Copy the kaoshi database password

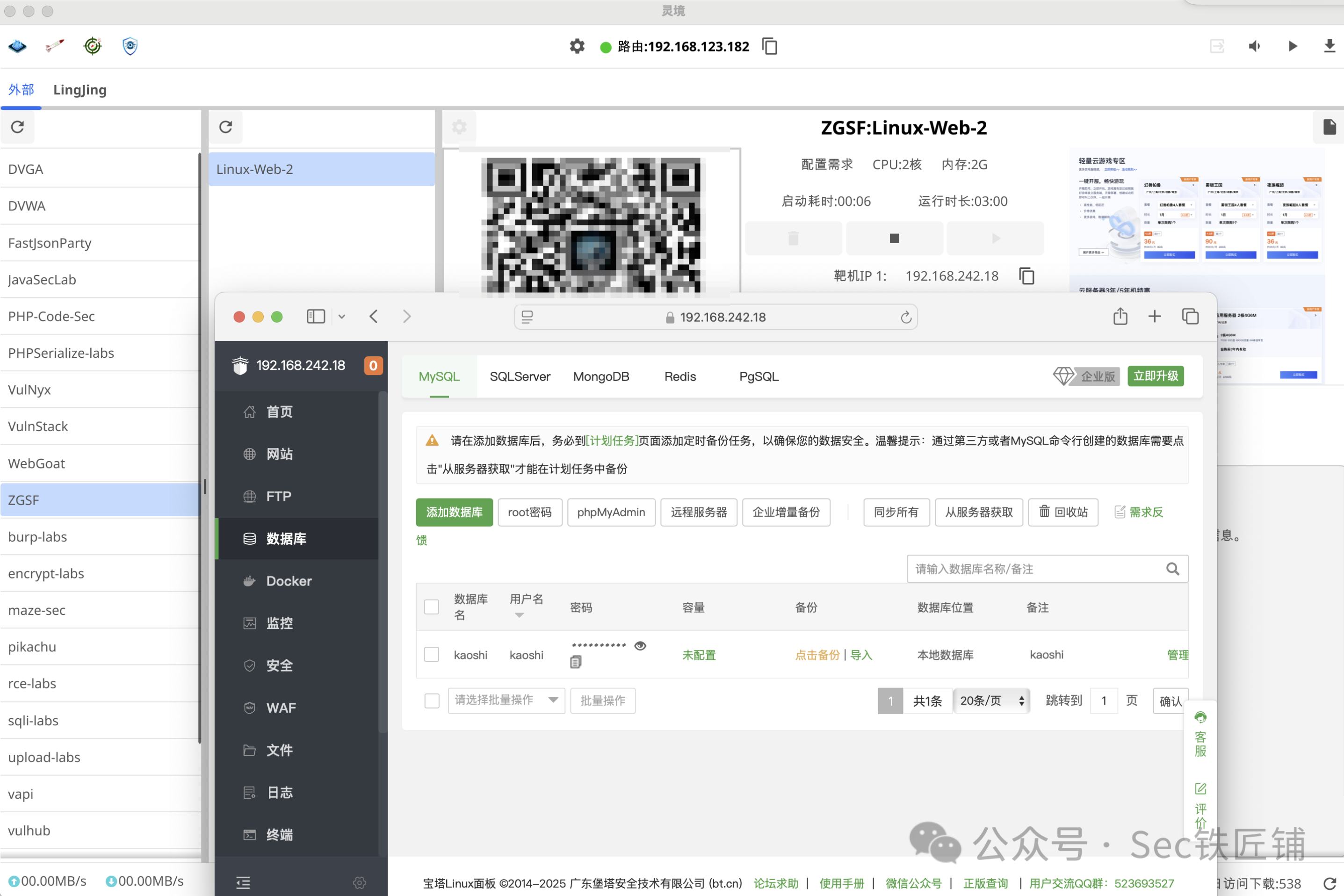575,662
